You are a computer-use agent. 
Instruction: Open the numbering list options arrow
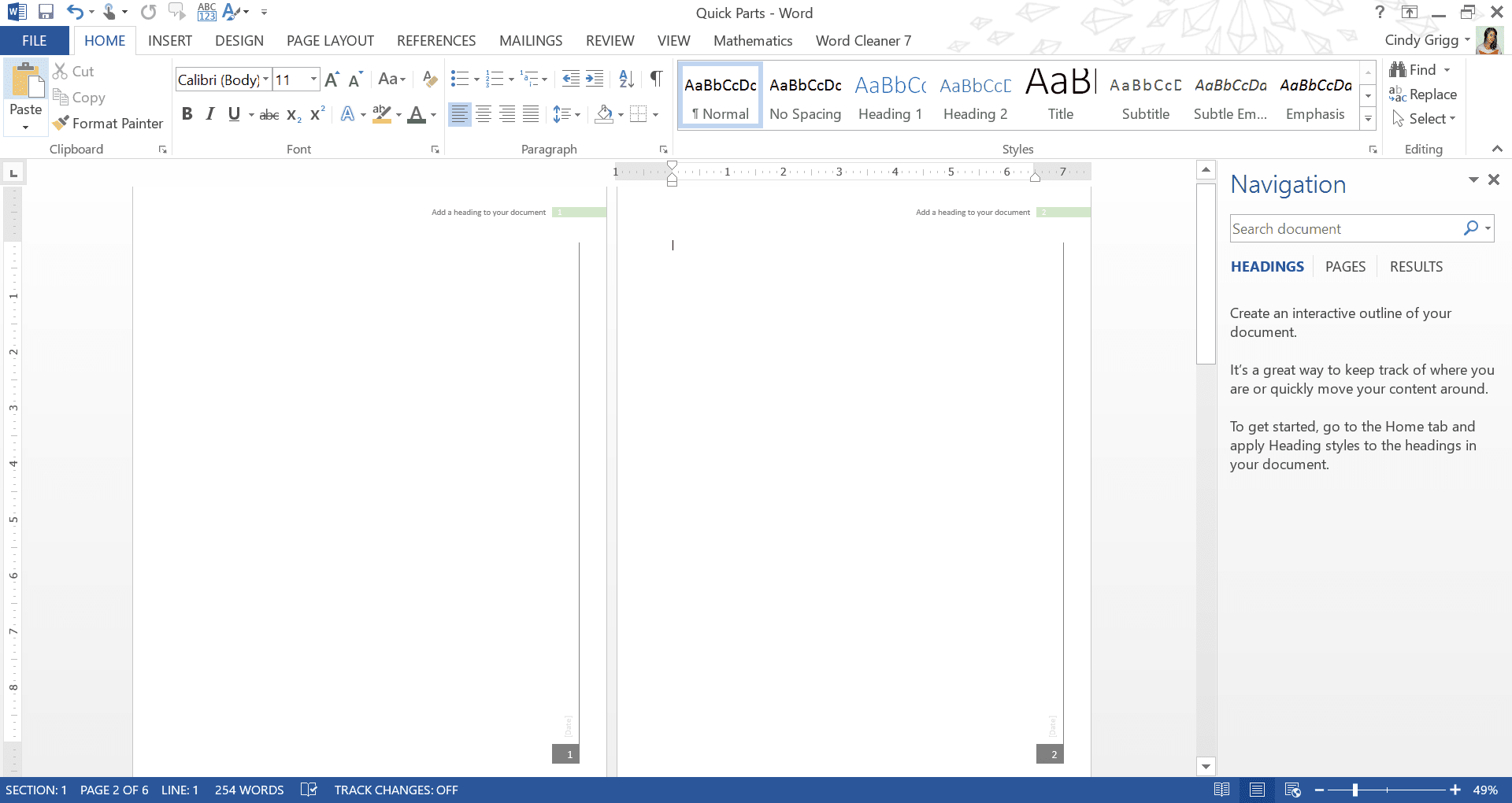tap(511, 80)
